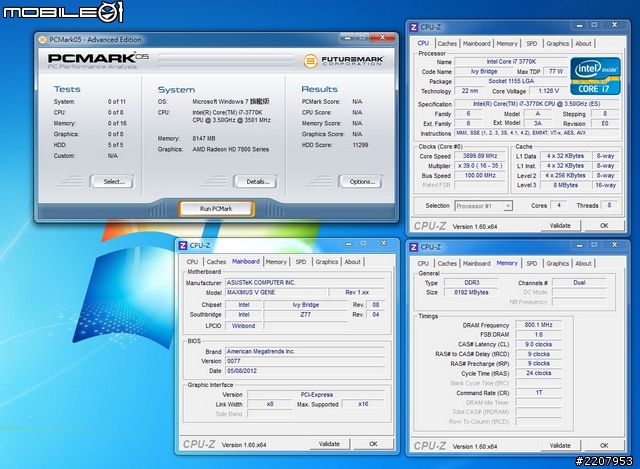Click HDD Score value 11299

(360, 145)
